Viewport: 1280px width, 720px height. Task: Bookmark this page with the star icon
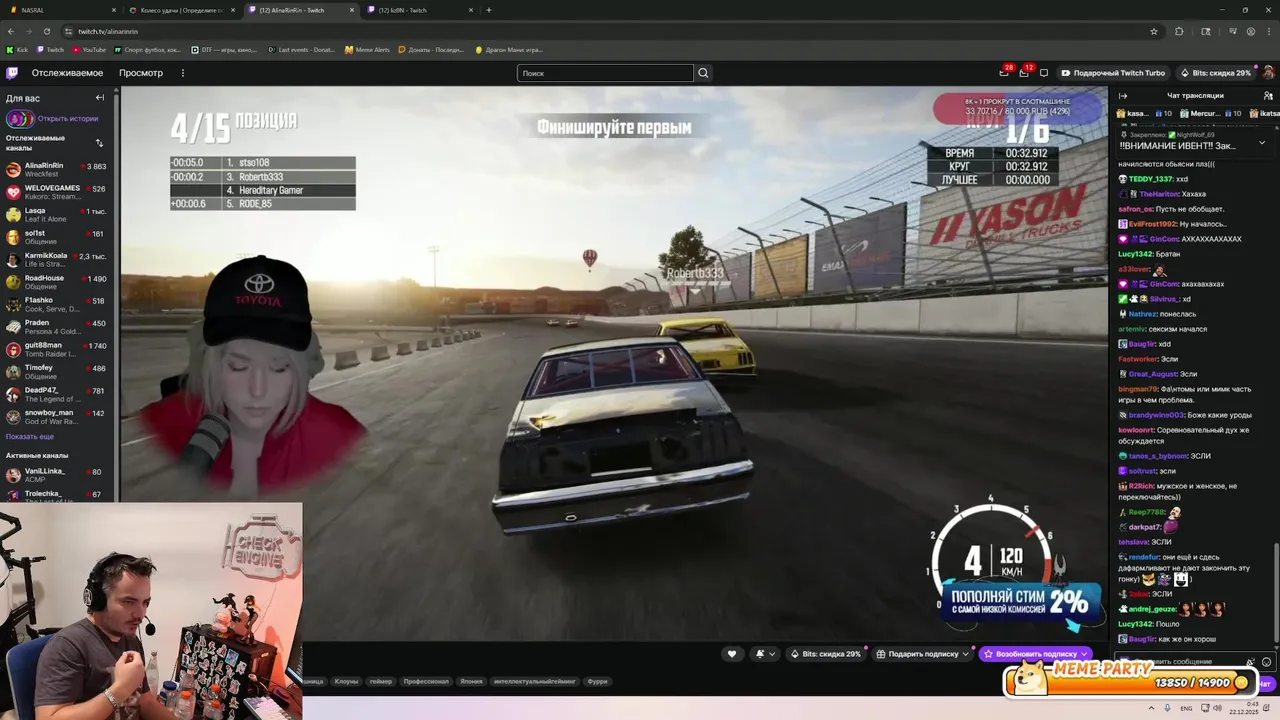(x=1154, y=31)
